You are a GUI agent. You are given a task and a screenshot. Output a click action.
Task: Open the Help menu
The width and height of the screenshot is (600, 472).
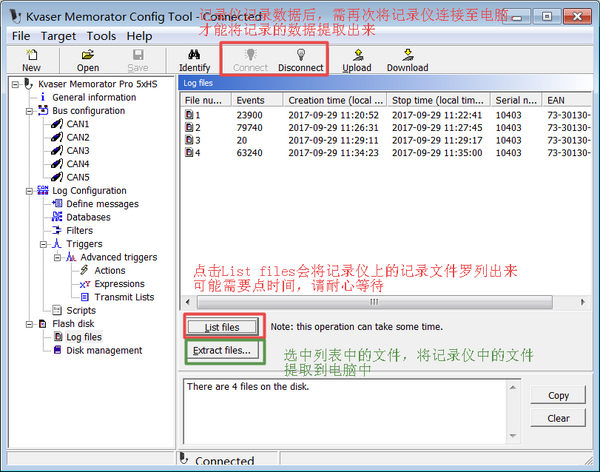pyautogui.click(x=139, y=36)
